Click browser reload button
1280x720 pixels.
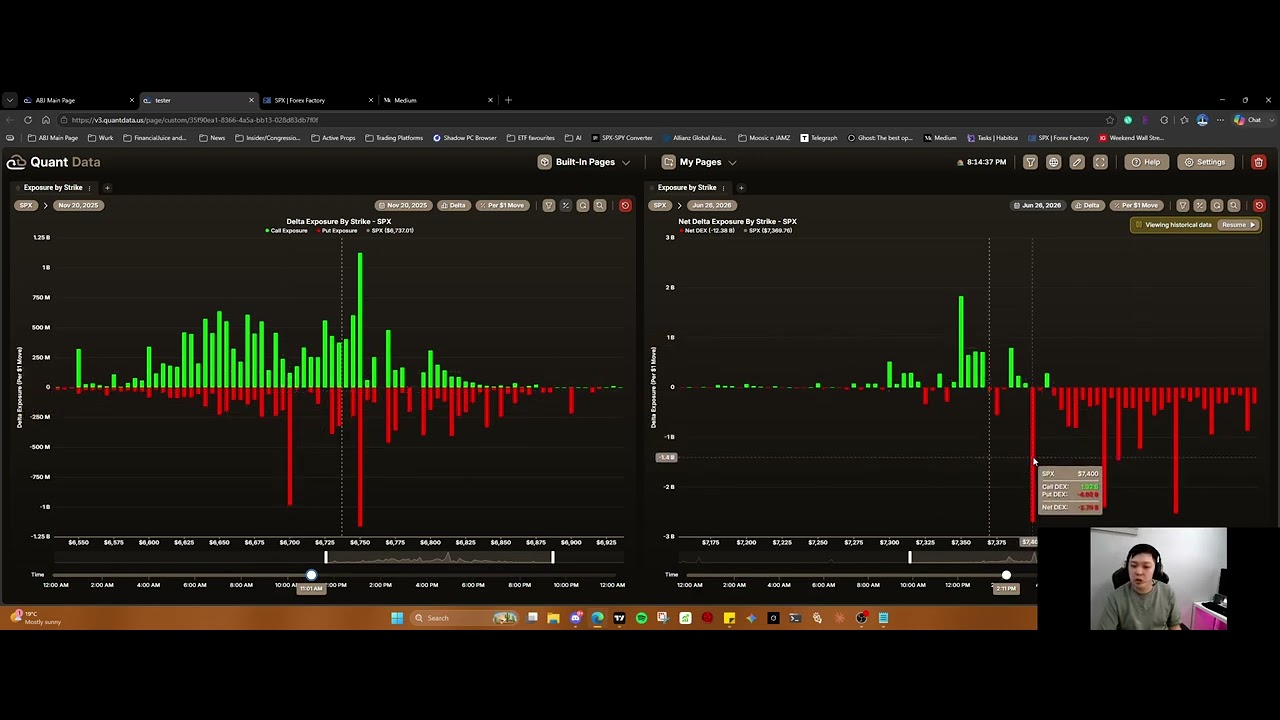click(x=28, y=120)
